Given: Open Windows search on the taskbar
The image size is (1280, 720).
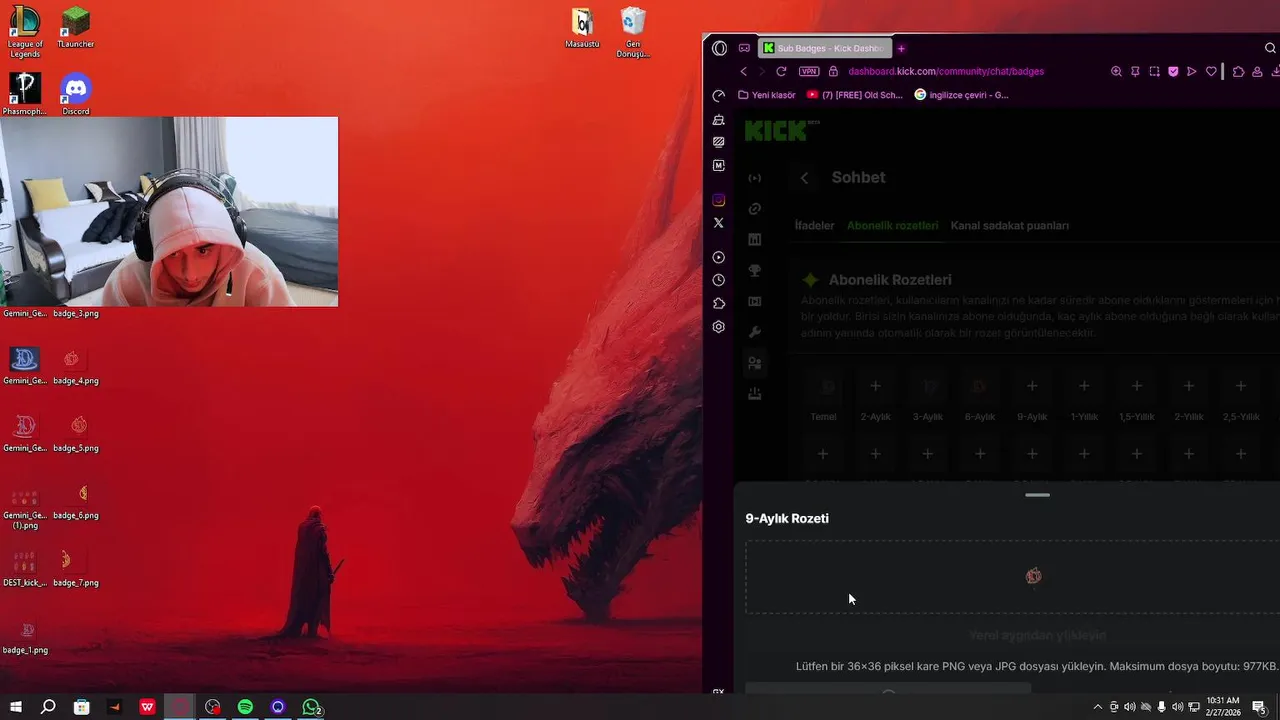Looking at the screenshot, I should click(x=48, y=707).
